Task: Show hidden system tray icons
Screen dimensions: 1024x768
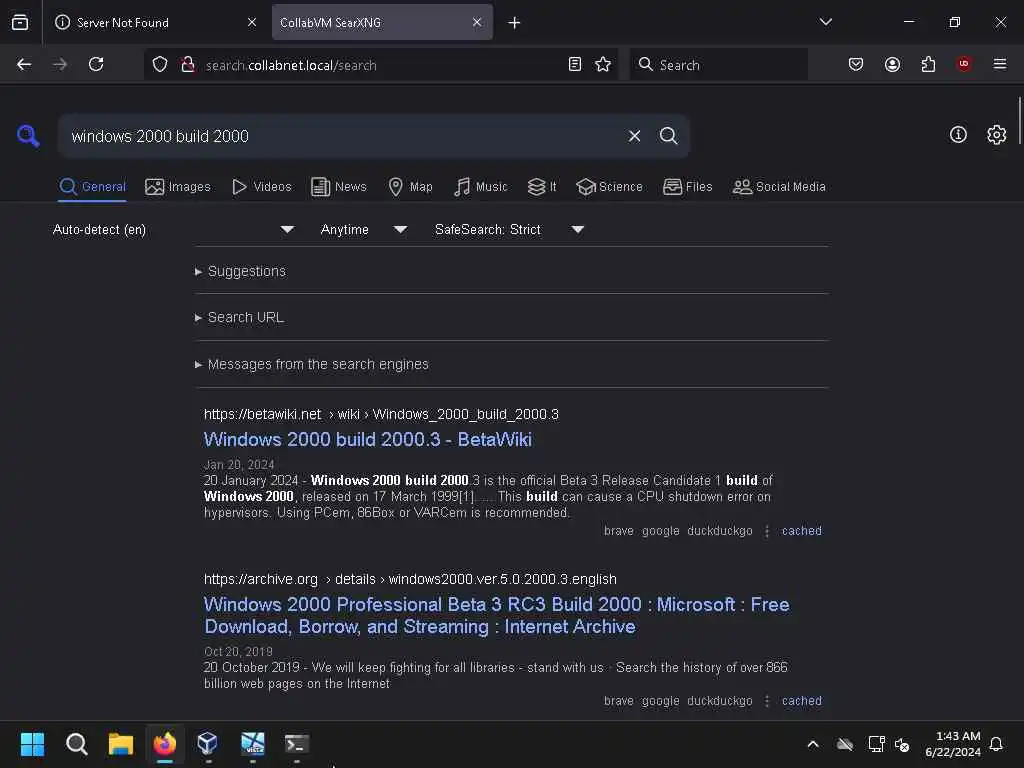Action: click(813, 744)
